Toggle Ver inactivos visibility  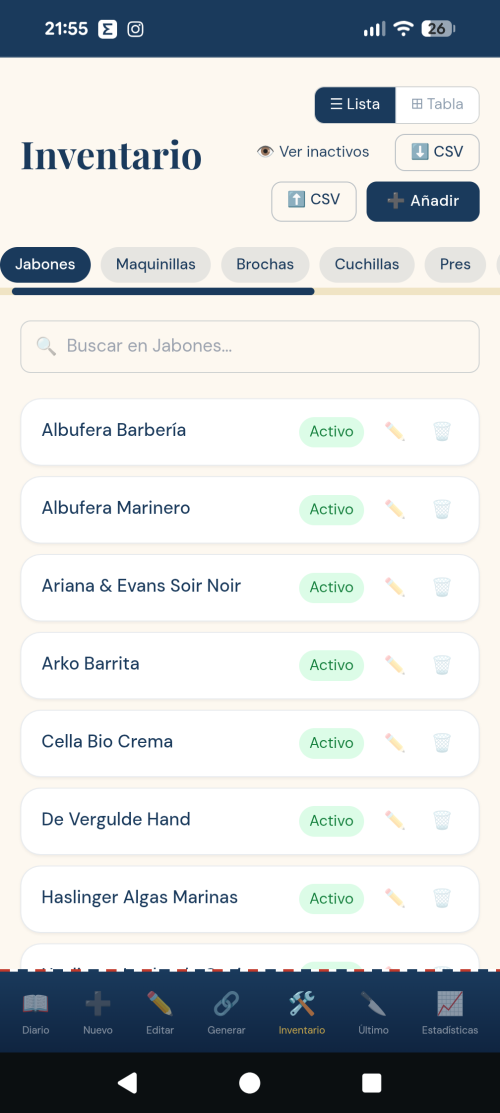313,152
